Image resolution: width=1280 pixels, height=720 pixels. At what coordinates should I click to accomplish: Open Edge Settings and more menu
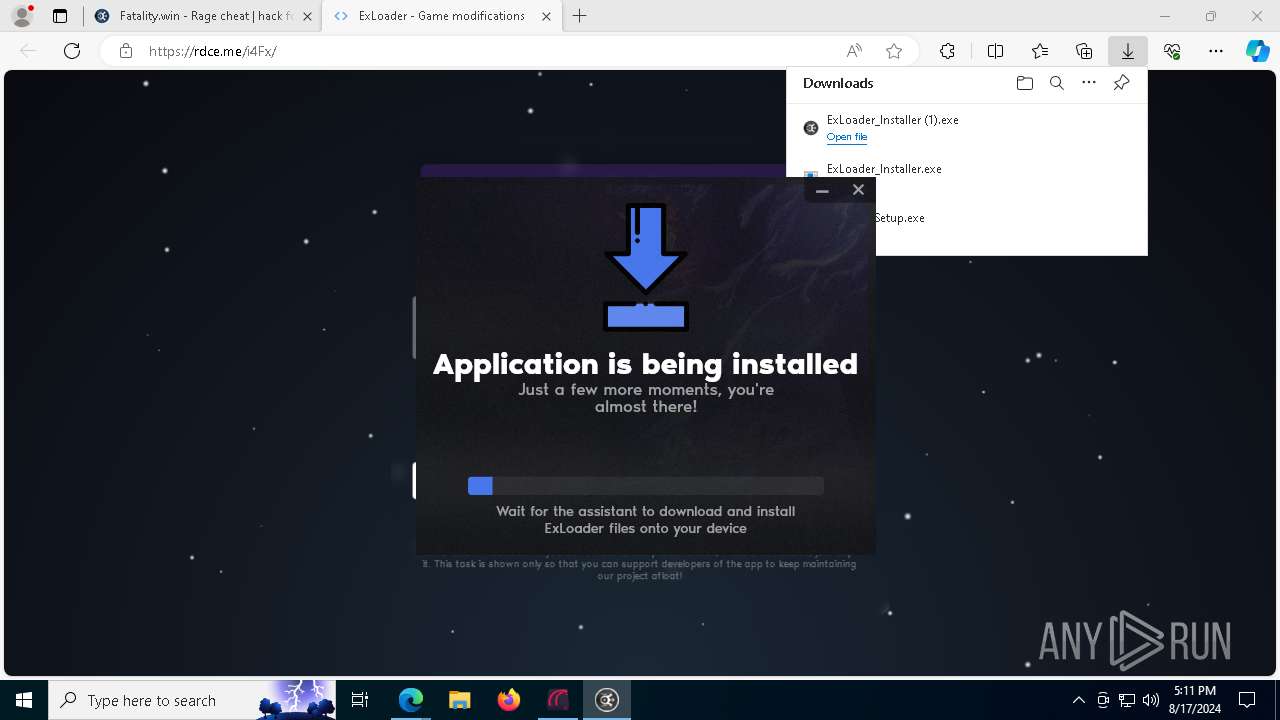click(x=1216, y=51)
